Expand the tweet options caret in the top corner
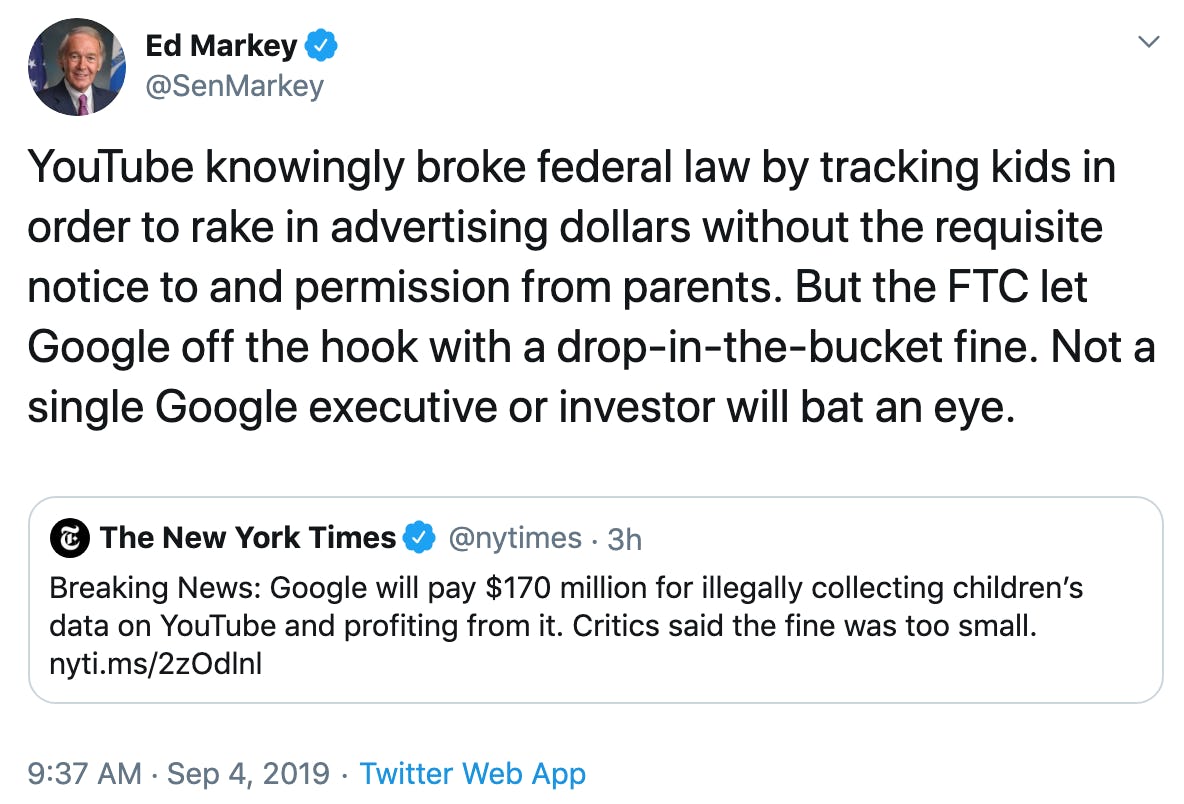Viewport: 1184px width, 804px height. click(1146, 40)
